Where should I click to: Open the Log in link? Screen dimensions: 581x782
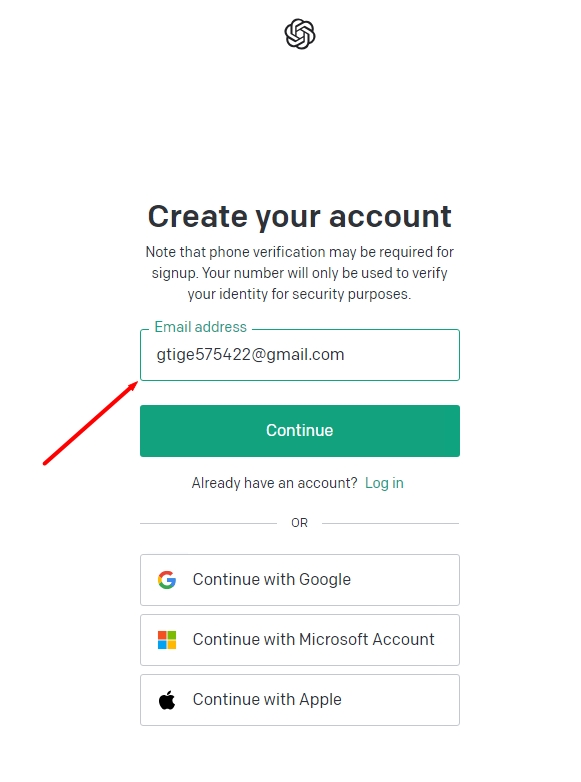pos(384,483)
